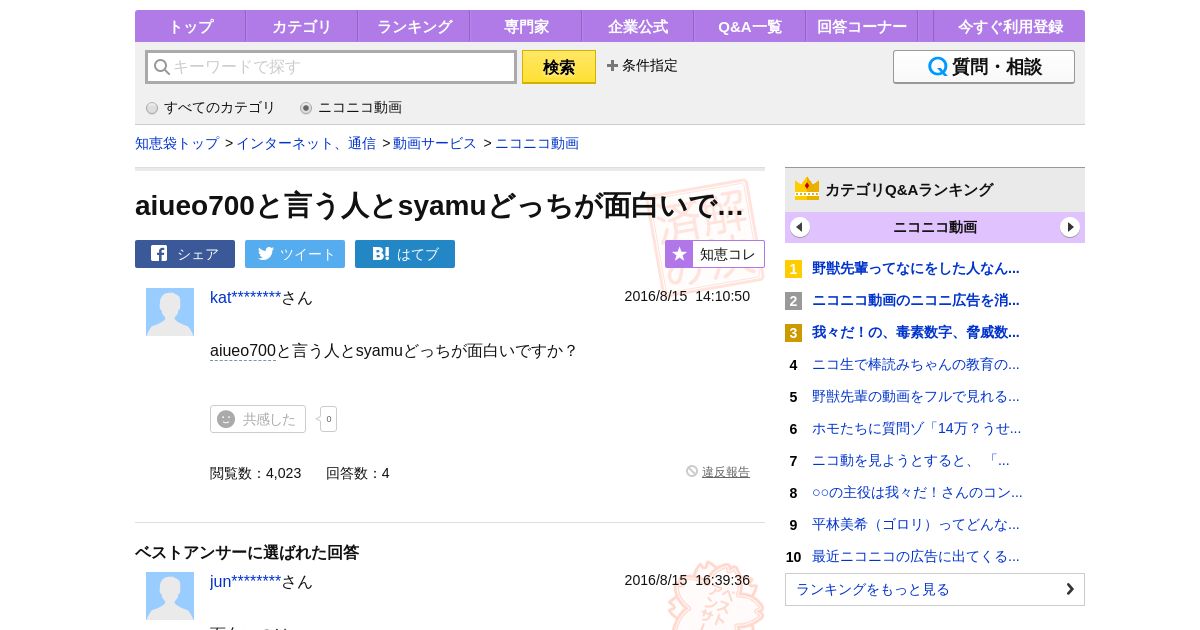
Task: Open the ランキング tab
Action: 414,27
